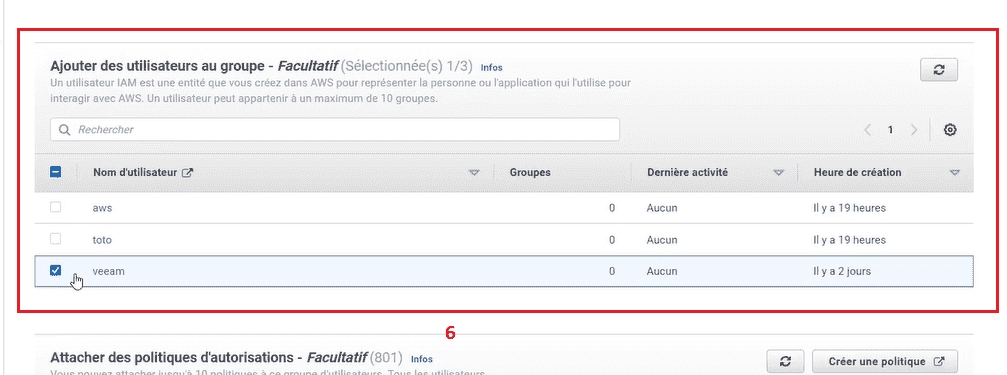Refresh the users list with the reload icon
The width and height of the screenshot is (1007, 375).
[939, 70]
